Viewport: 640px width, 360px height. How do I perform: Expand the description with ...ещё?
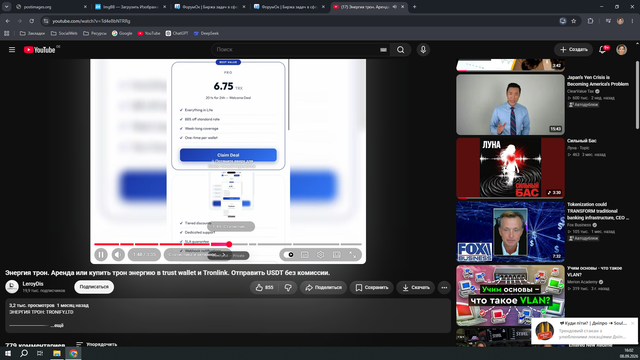click(57, 325)
